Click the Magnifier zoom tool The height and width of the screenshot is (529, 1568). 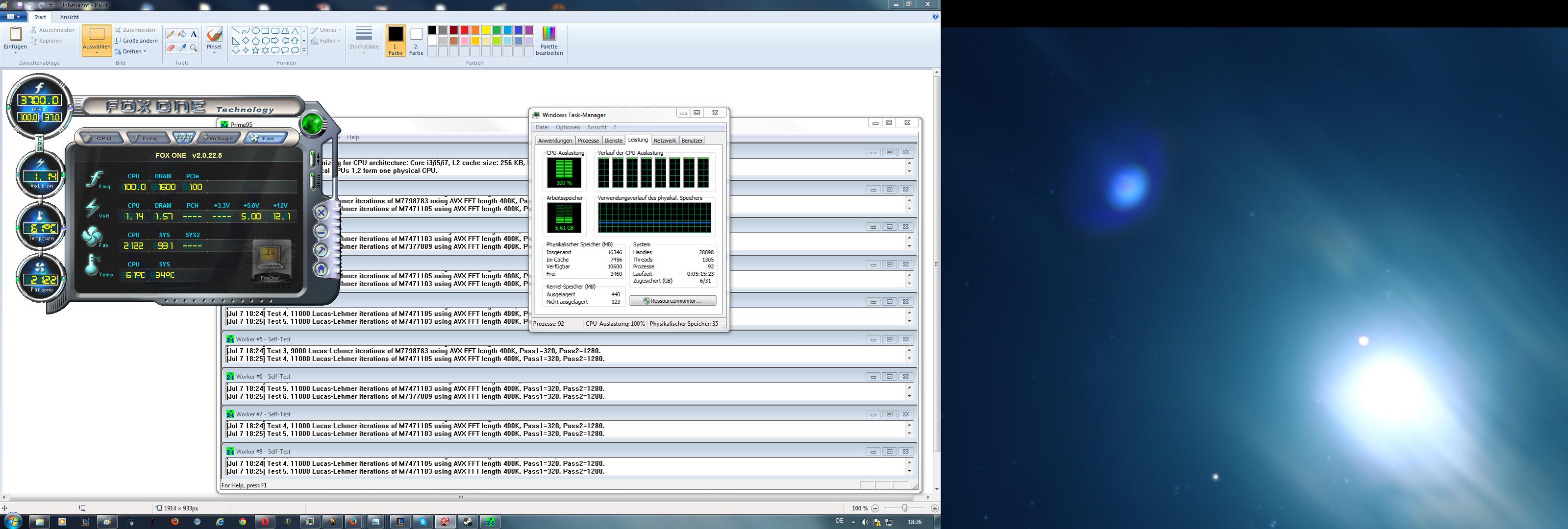(194, 48)
